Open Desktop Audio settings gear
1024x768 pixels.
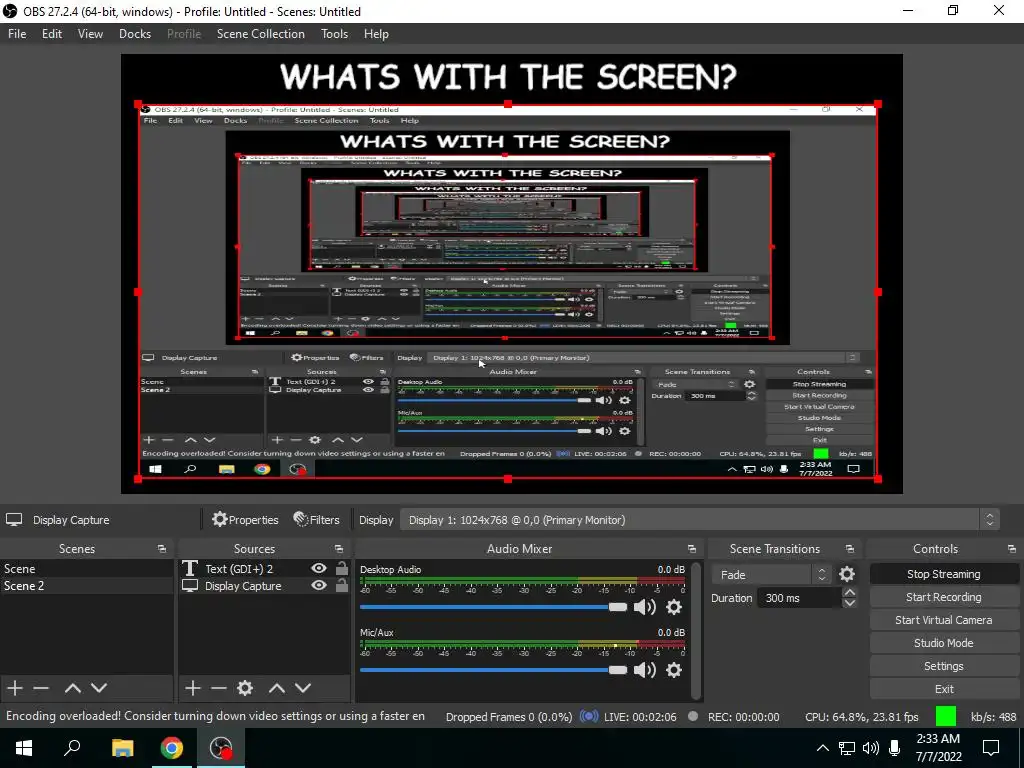(674, 607)
